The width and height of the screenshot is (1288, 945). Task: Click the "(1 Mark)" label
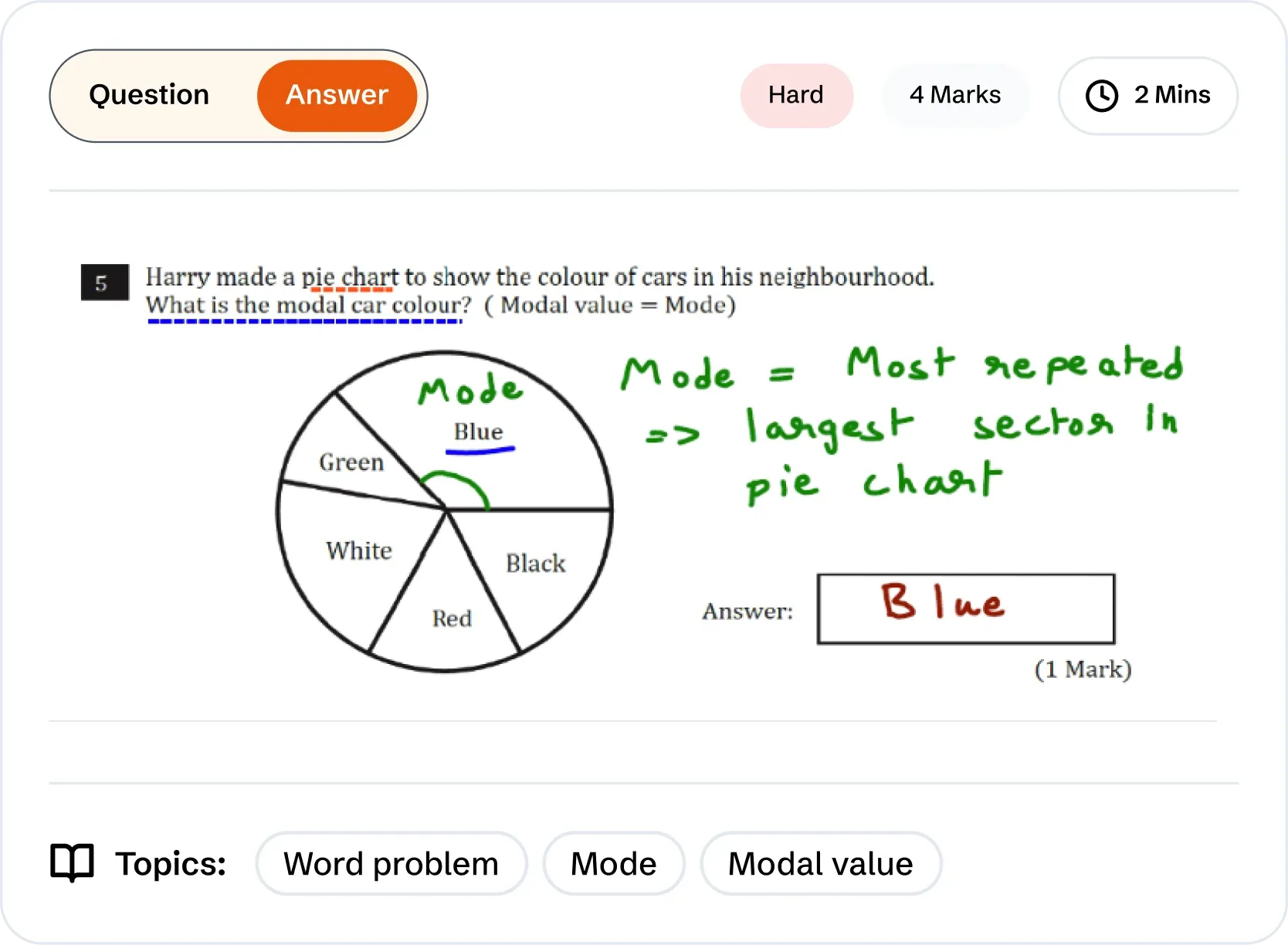tap(1083, 669)
